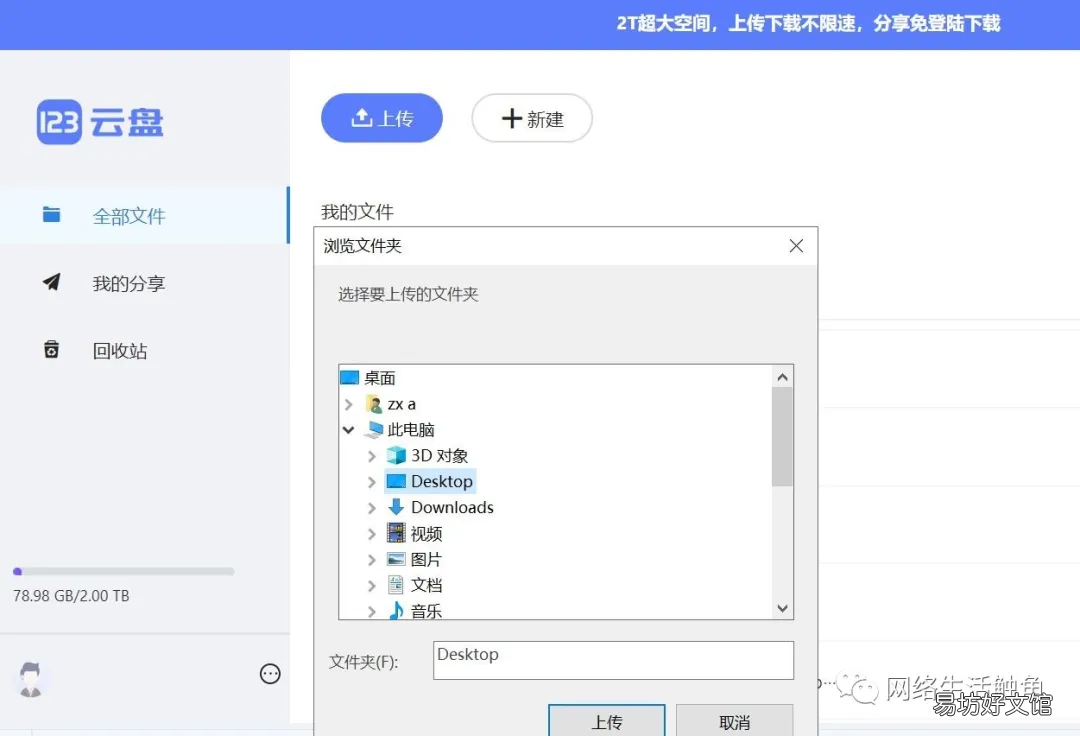
Task: Click the folder tree scrollbar thumb
Action: click(x=782, y=437)
